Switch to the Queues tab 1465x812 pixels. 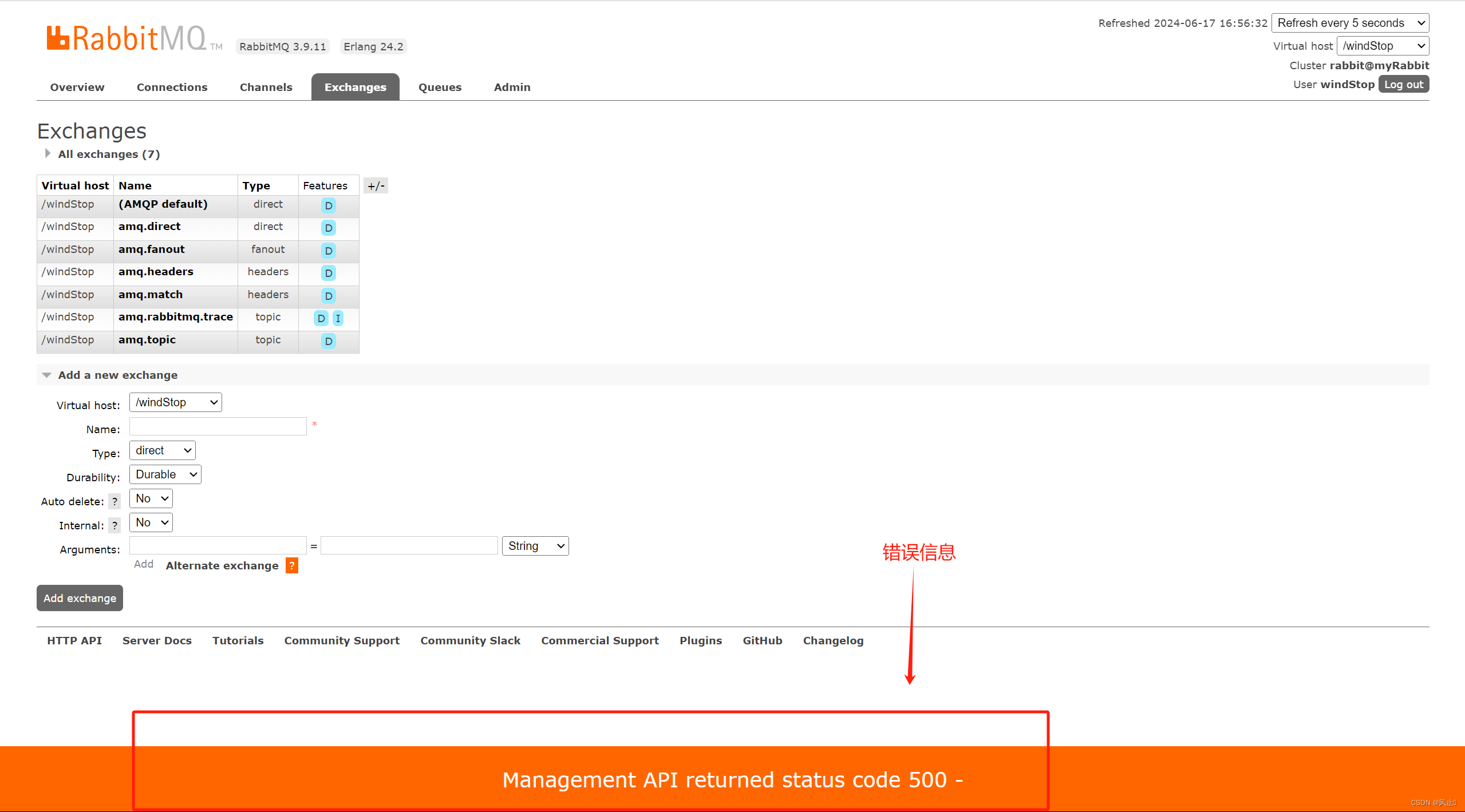[x=440, y=88]
